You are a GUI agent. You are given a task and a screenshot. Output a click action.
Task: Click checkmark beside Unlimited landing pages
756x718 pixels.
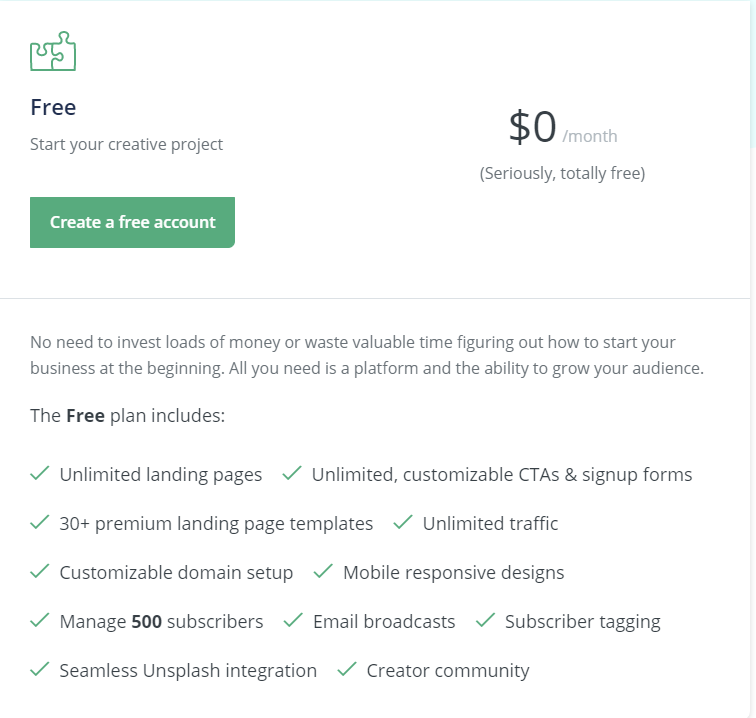(40, 474)
